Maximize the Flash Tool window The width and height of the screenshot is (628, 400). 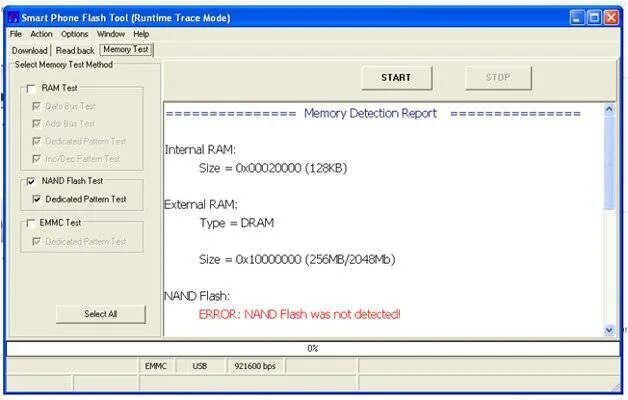(594, 18)
